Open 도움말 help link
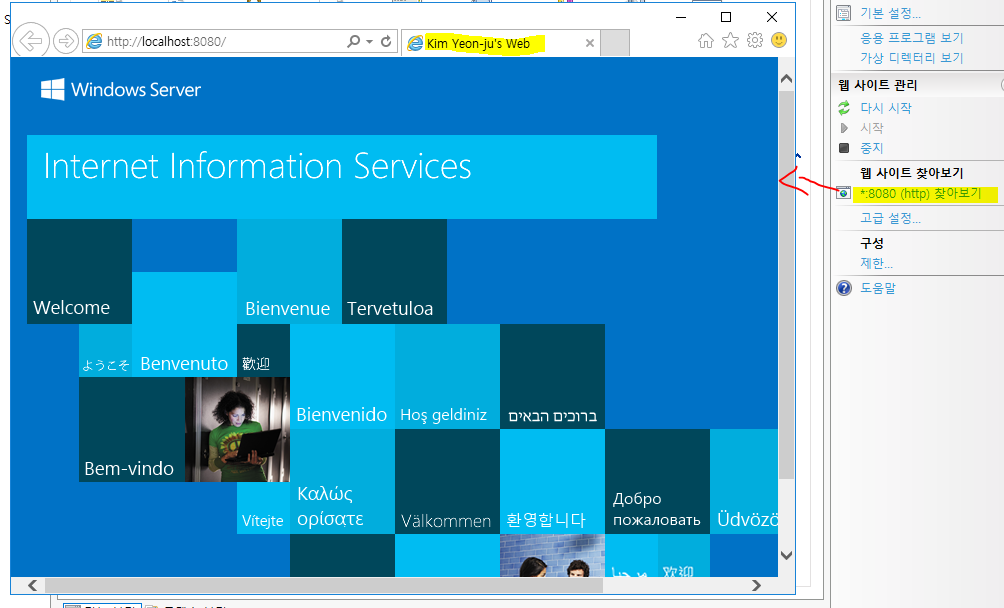The image size is (1004, 608). pos(877,288)
